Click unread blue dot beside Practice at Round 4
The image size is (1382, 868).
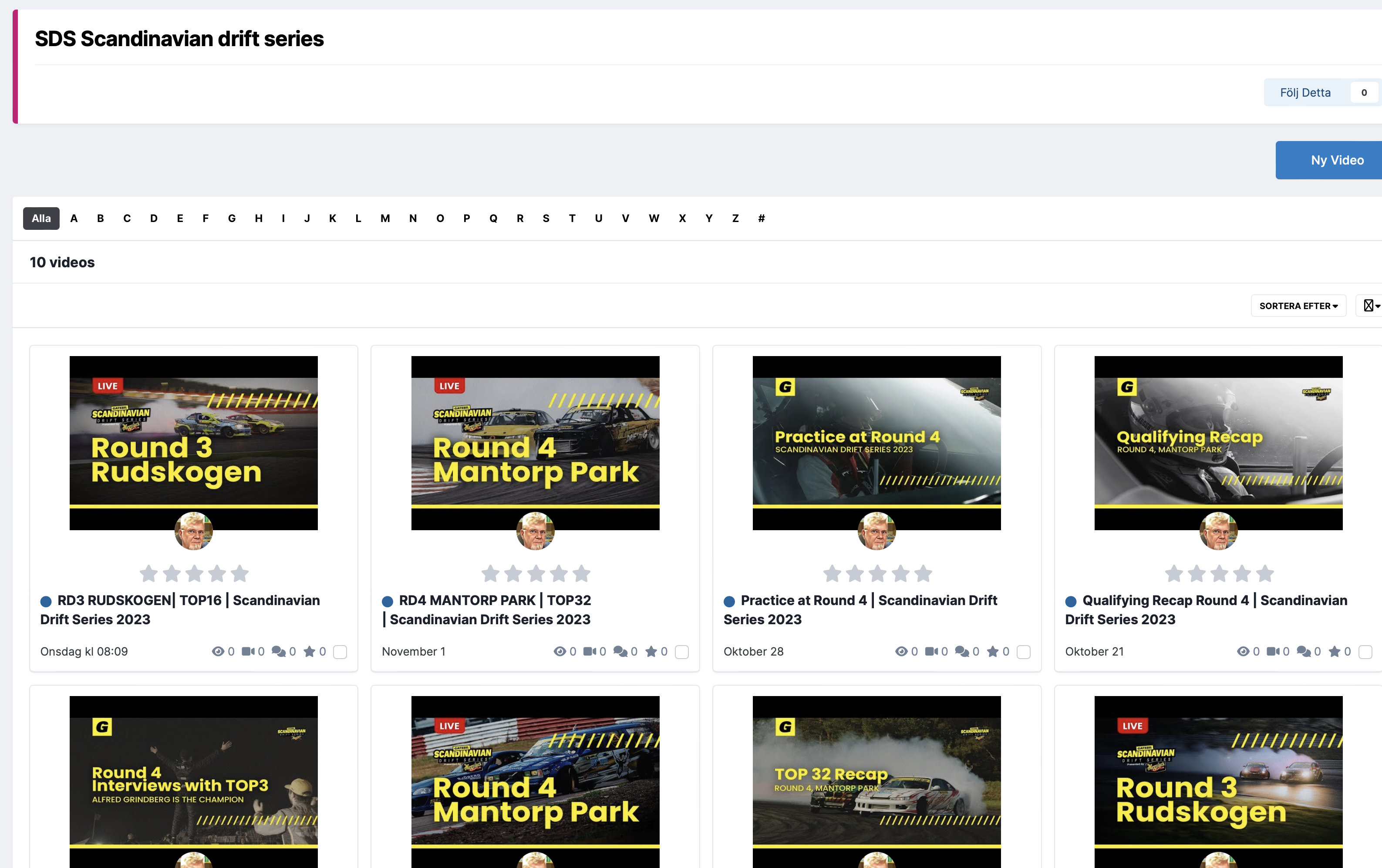pos(729,601)
